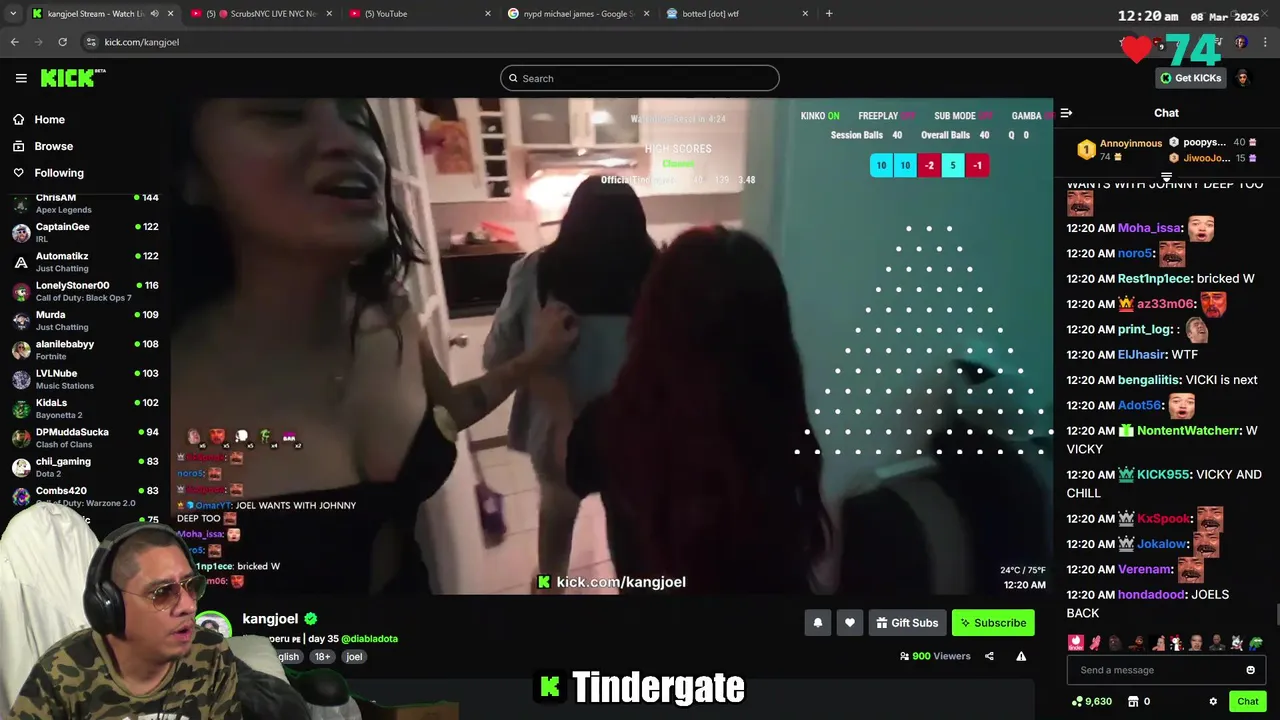Screen dimensions: 1280x720
Task: Share the stream via the share icon
Action: (x=989, y=656)
